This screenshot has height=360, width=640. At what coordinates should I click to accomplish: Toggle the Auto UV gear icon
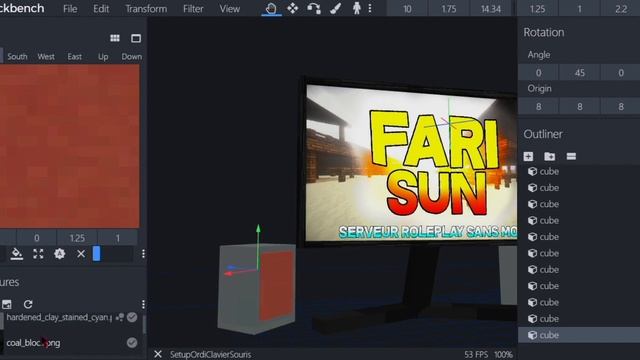coord(60,254)
